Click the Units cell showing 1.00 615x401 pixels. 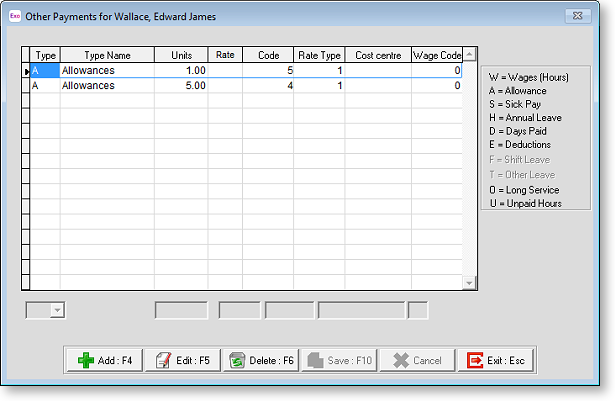pyautogui.click(x=181, y=71)
